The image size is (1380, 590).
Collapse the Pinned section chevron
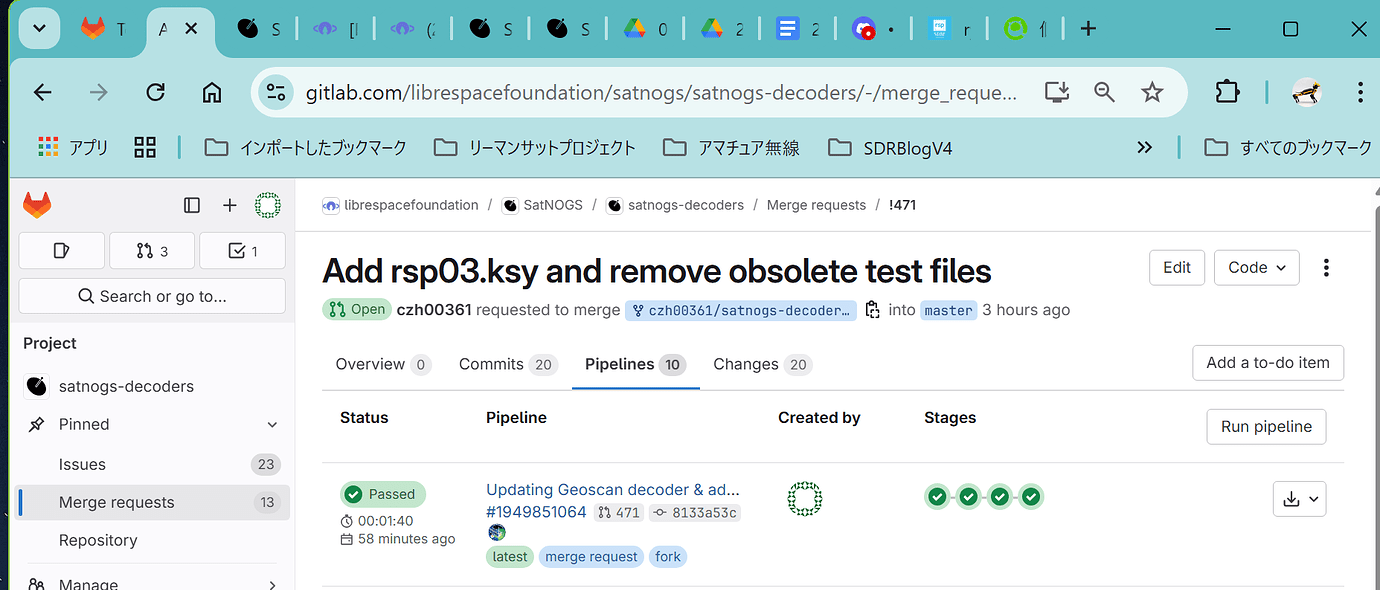tap(272, 424)
